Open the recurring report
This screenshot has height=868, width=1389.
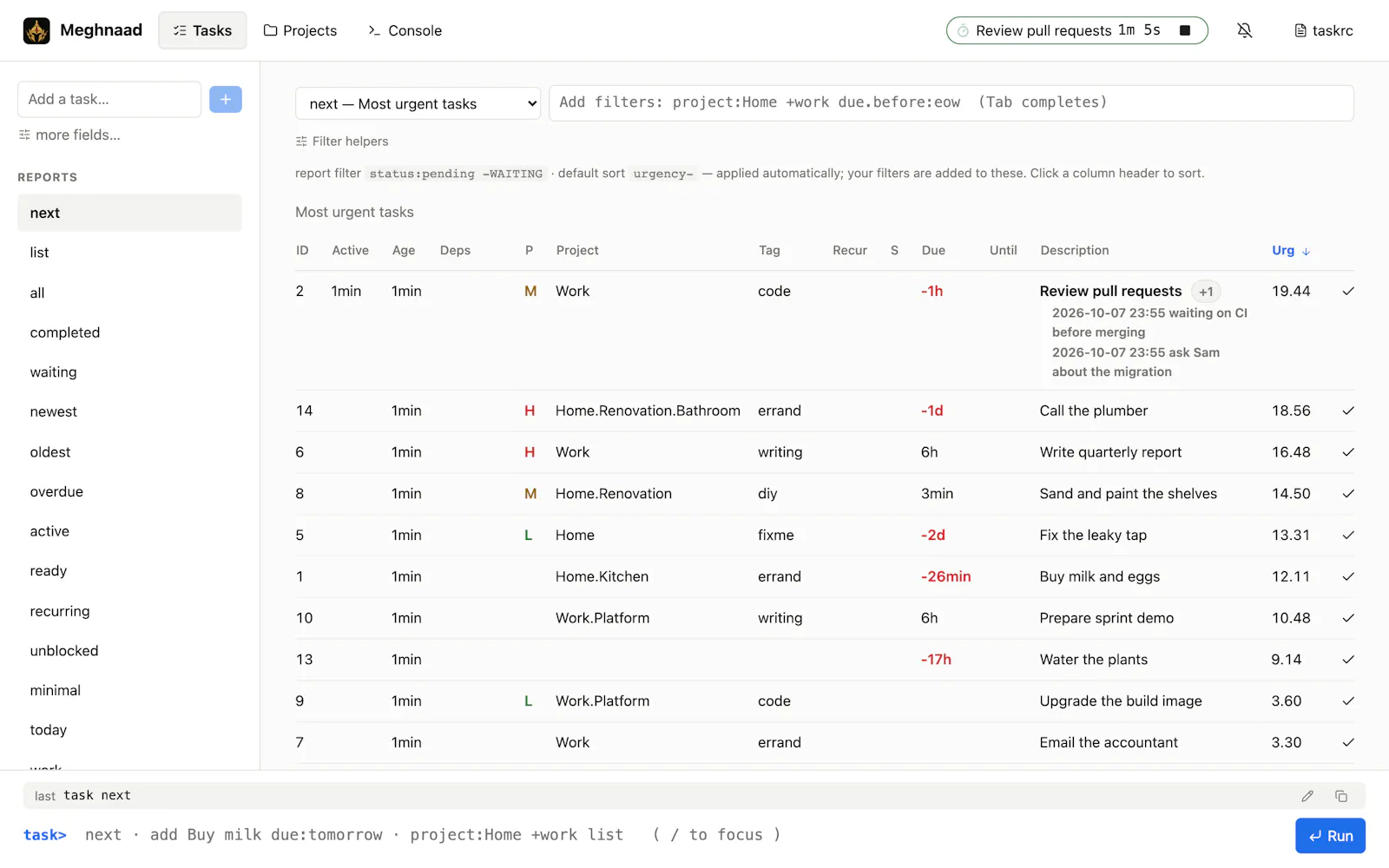[x=129, y=611]
